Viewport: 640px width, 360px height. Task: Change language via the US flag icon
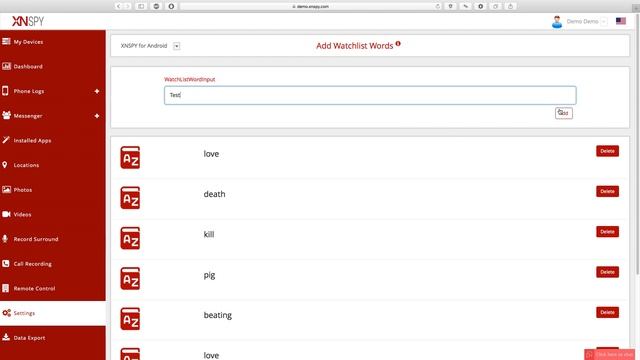click(x=621, y=21)
